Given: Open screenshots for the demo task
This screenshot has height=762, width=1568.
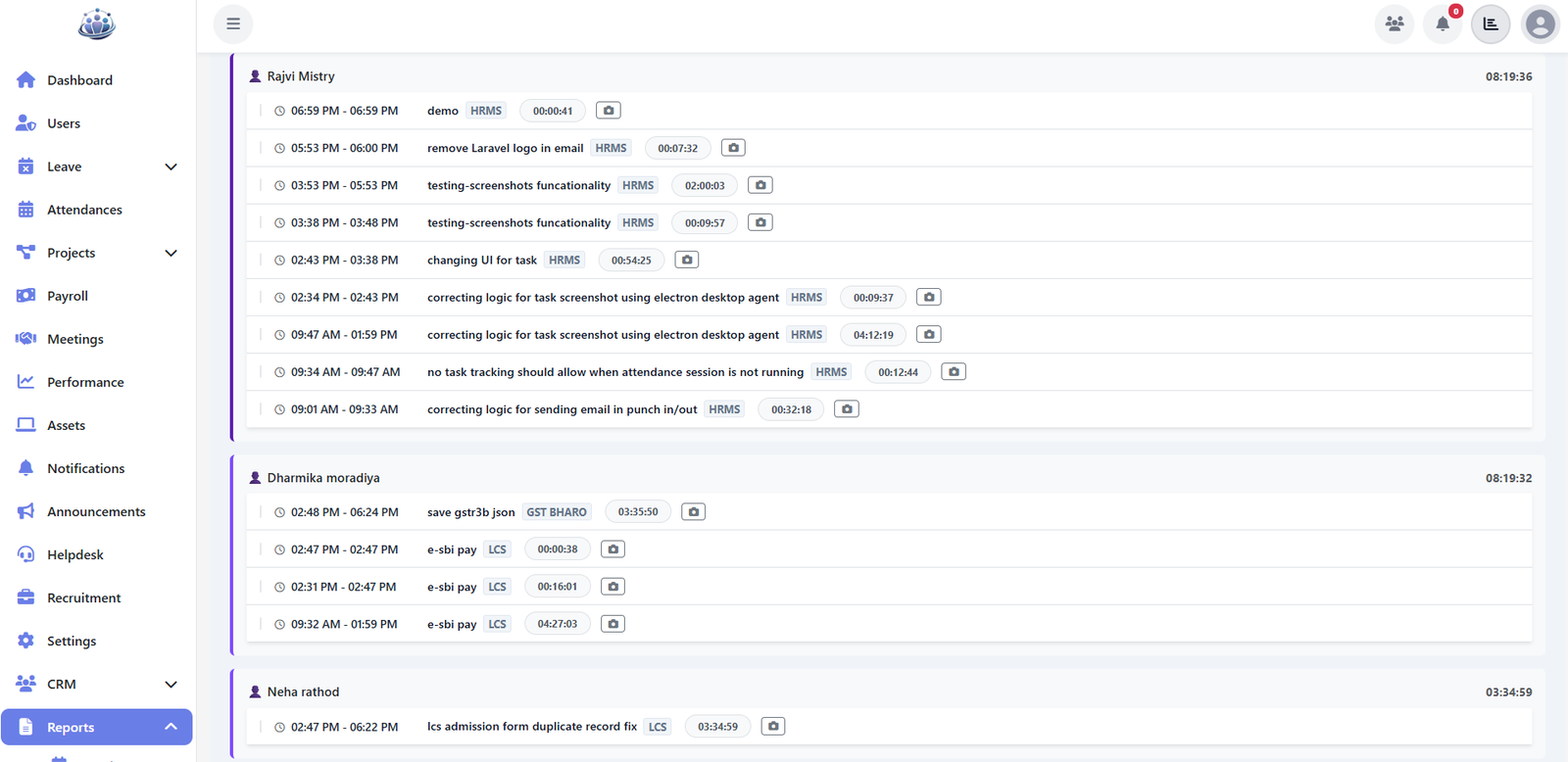Looking at the screenshot, I should coord(609,111).
